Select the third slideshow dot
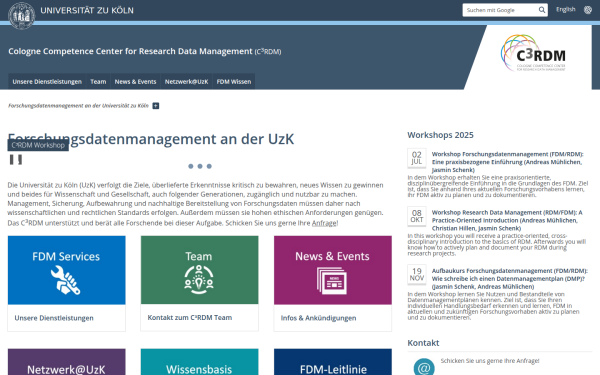Screen dimensions: 600x375 tap(209, 166)
